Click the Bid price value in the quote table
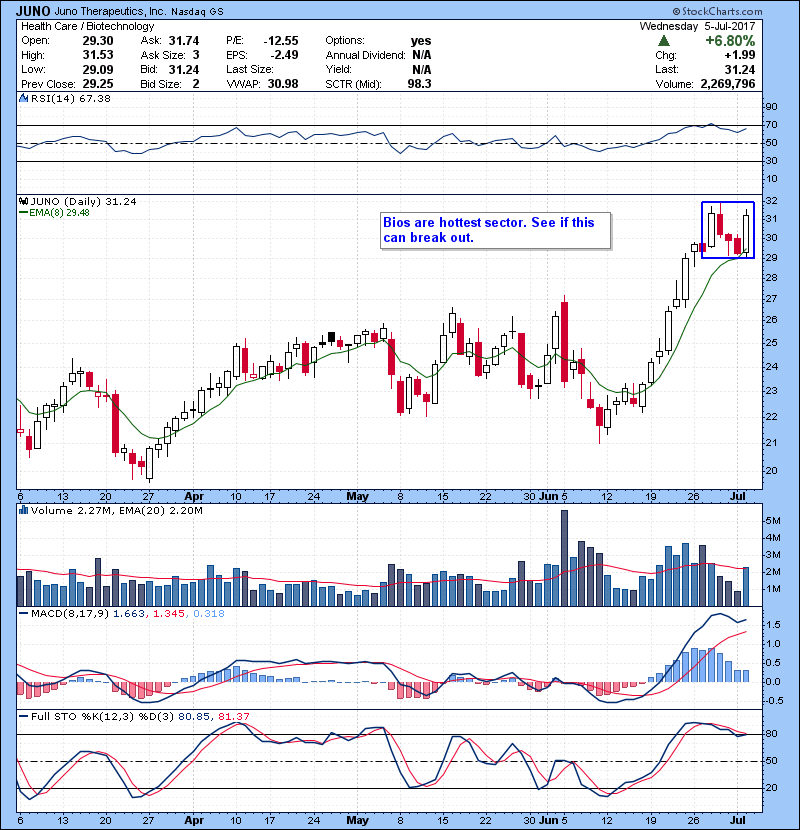This screenshot has height=830, width=800. click(184, 69)
